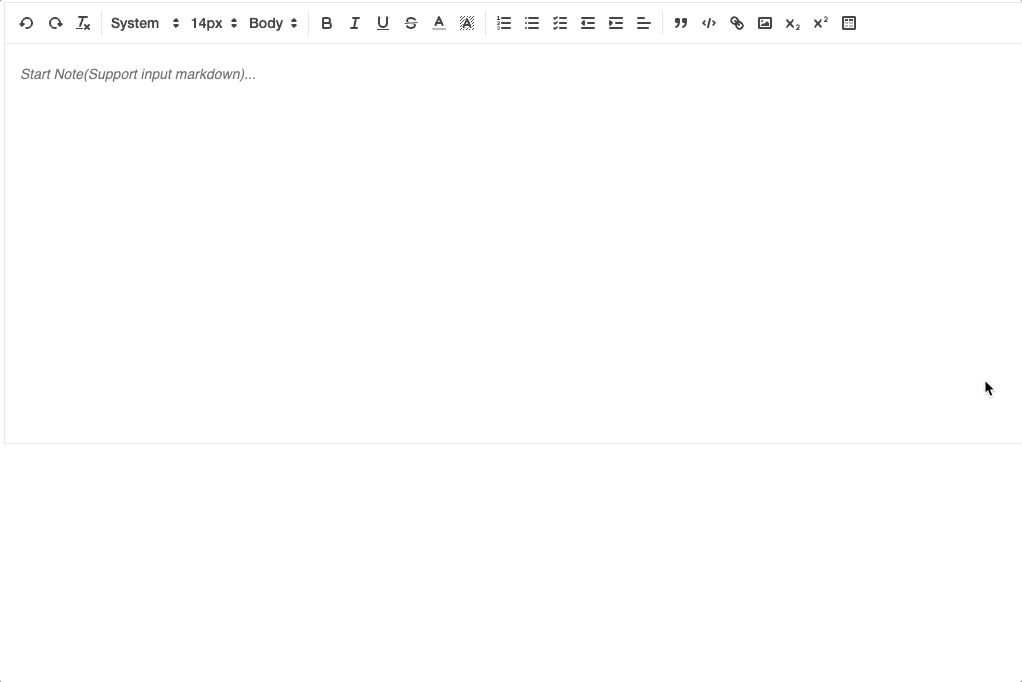Toggle underline formatting
This screenshot has width=1022, height=682.
pyautogui.click(x=383, y=23)
